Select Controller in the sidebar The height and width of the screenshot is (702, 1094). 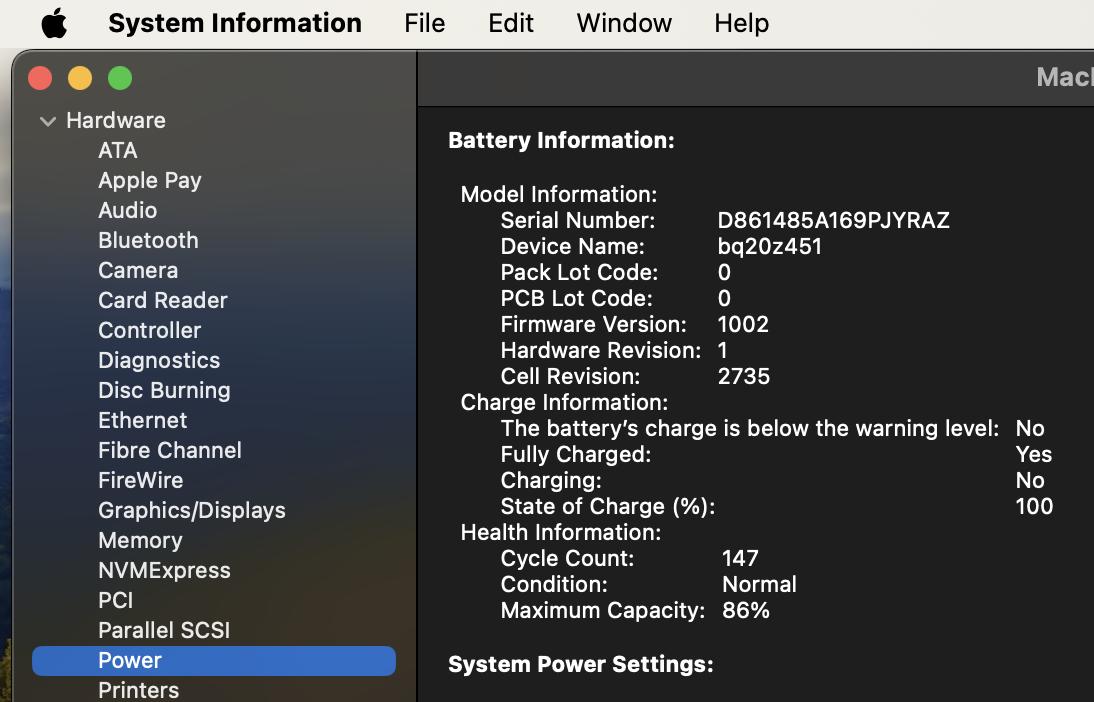click(150, 330)
